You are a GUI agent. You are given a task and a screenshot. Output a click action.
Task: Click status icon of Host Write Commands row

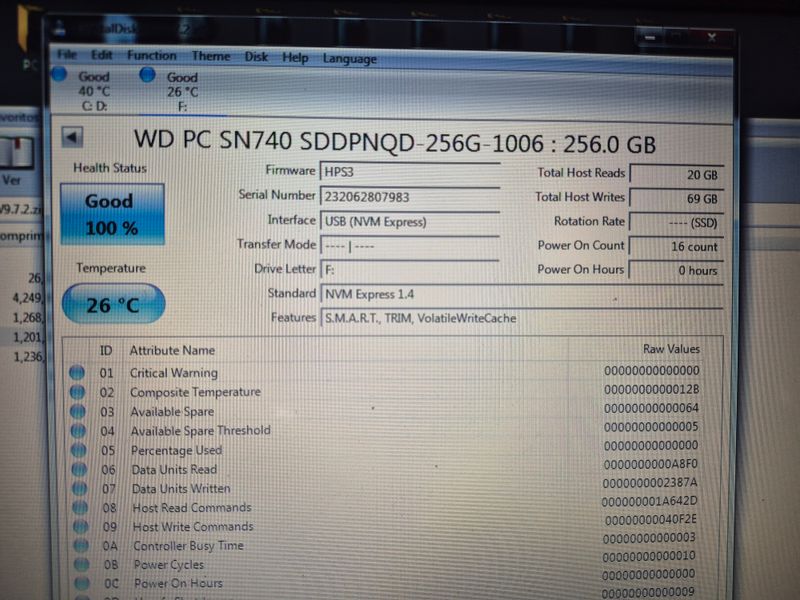pos(81,526)
